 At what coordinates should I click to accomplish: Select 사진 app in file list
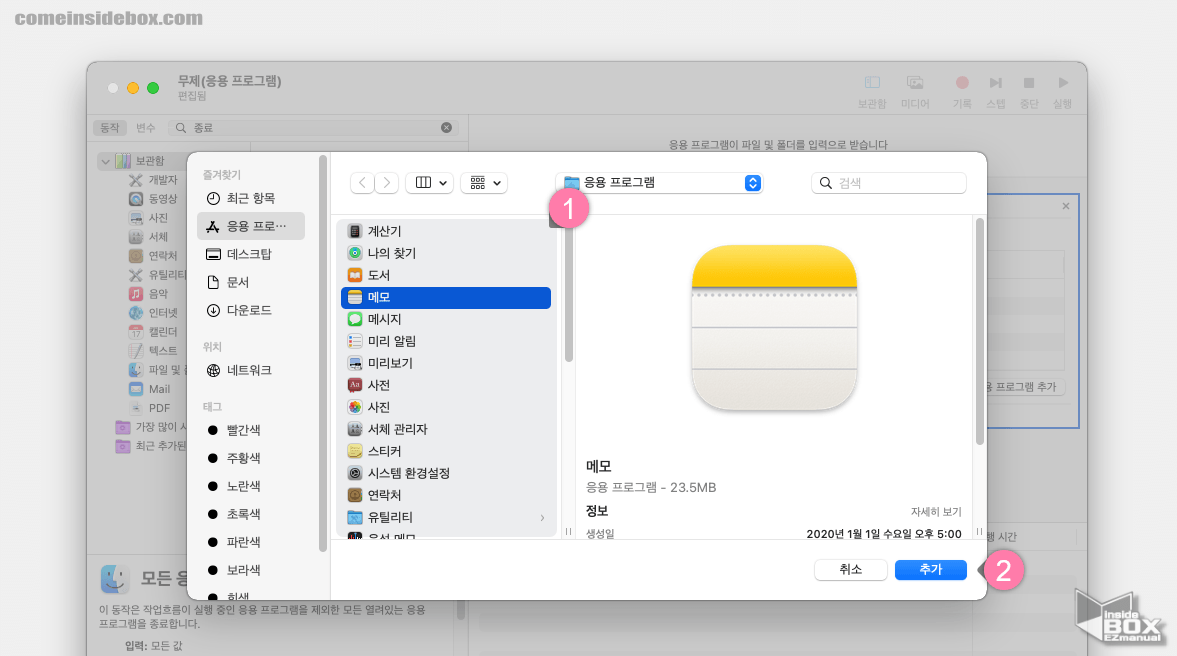pos(446,407)
